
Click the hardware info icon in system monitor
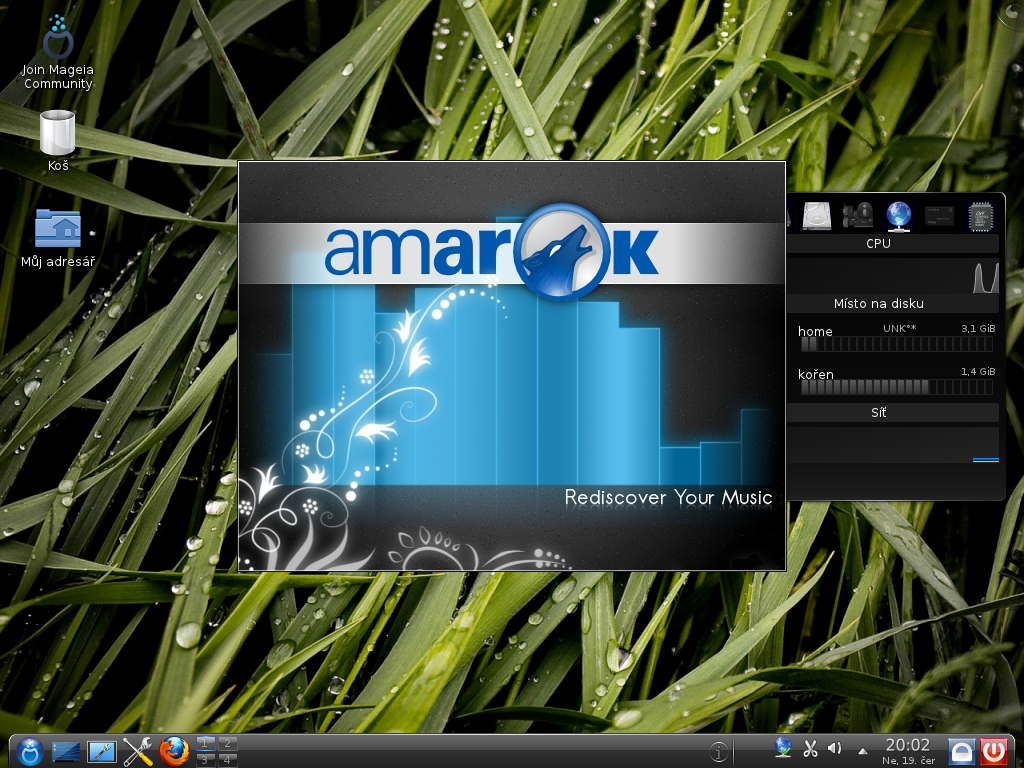(857, 216)
